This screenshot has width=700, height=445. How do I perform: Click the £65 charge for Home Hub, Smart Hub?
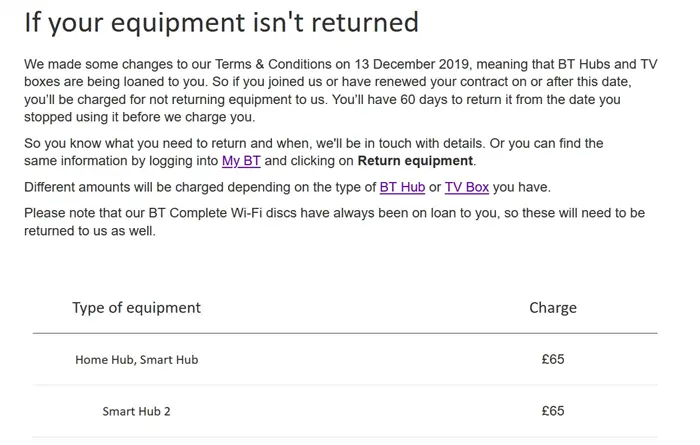[552, 359]
